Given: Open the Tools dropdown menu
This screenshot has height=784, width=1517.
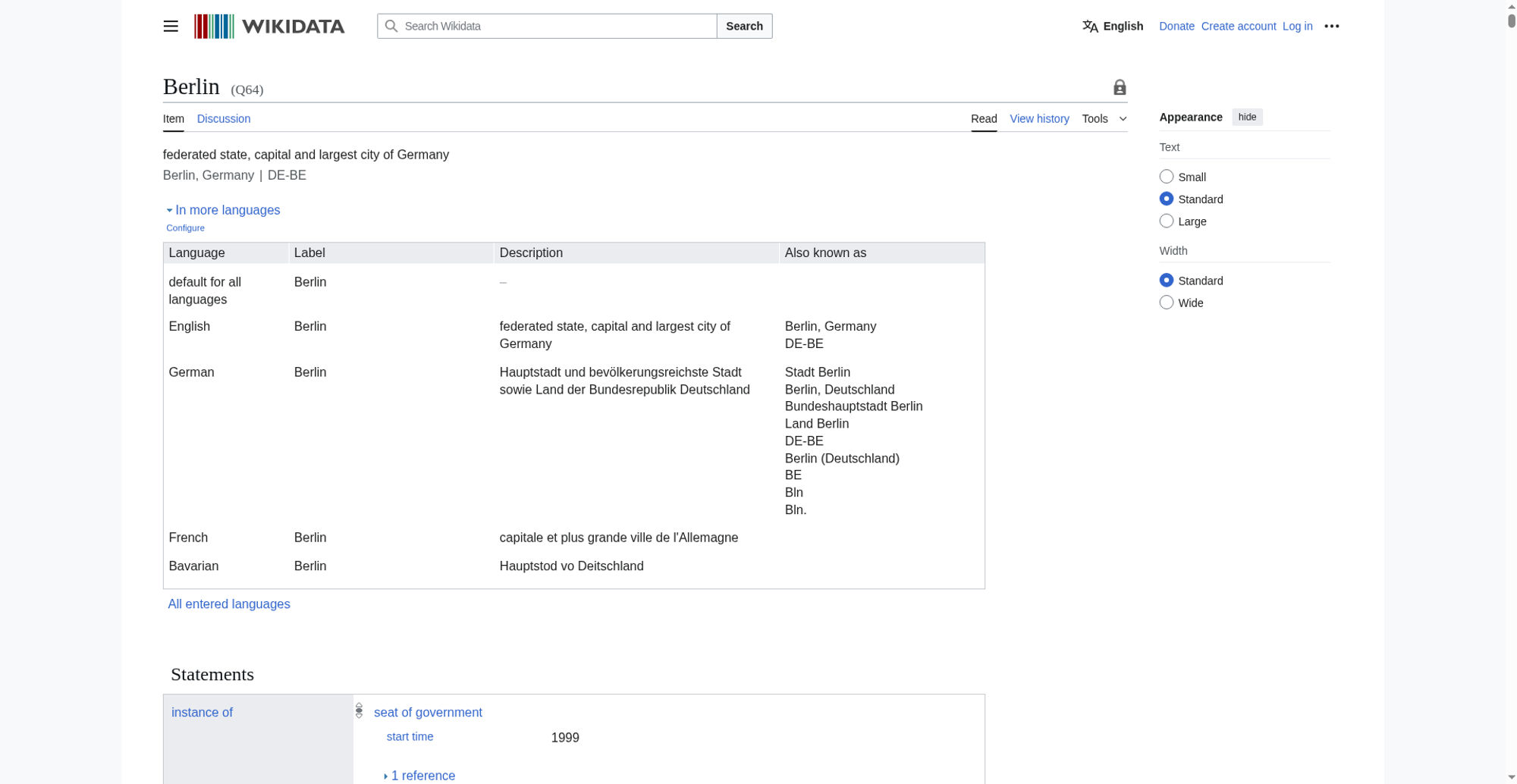Looking at the screenshot, I should (1104, 119).
